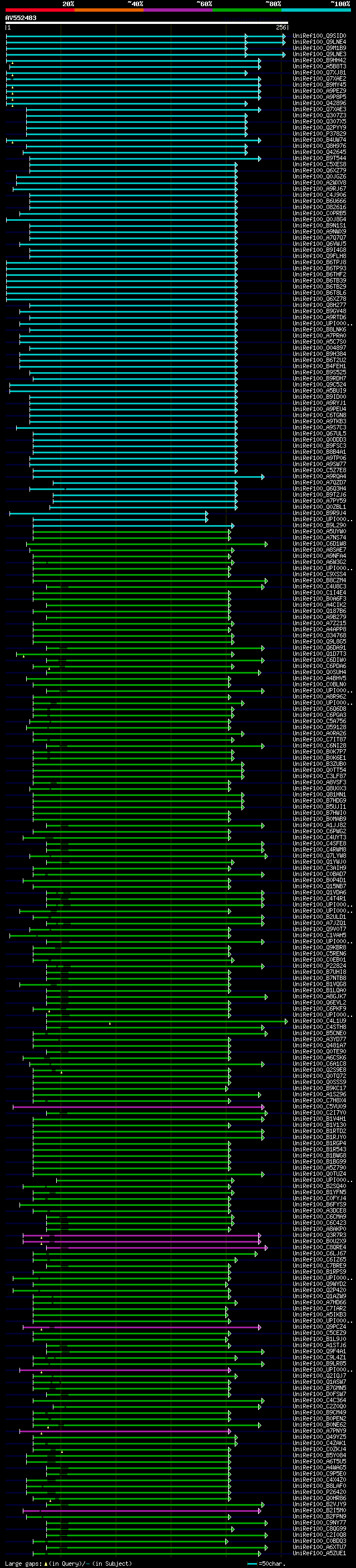Click the purple ~60% identity legend bar

click(x=177, y=10)
